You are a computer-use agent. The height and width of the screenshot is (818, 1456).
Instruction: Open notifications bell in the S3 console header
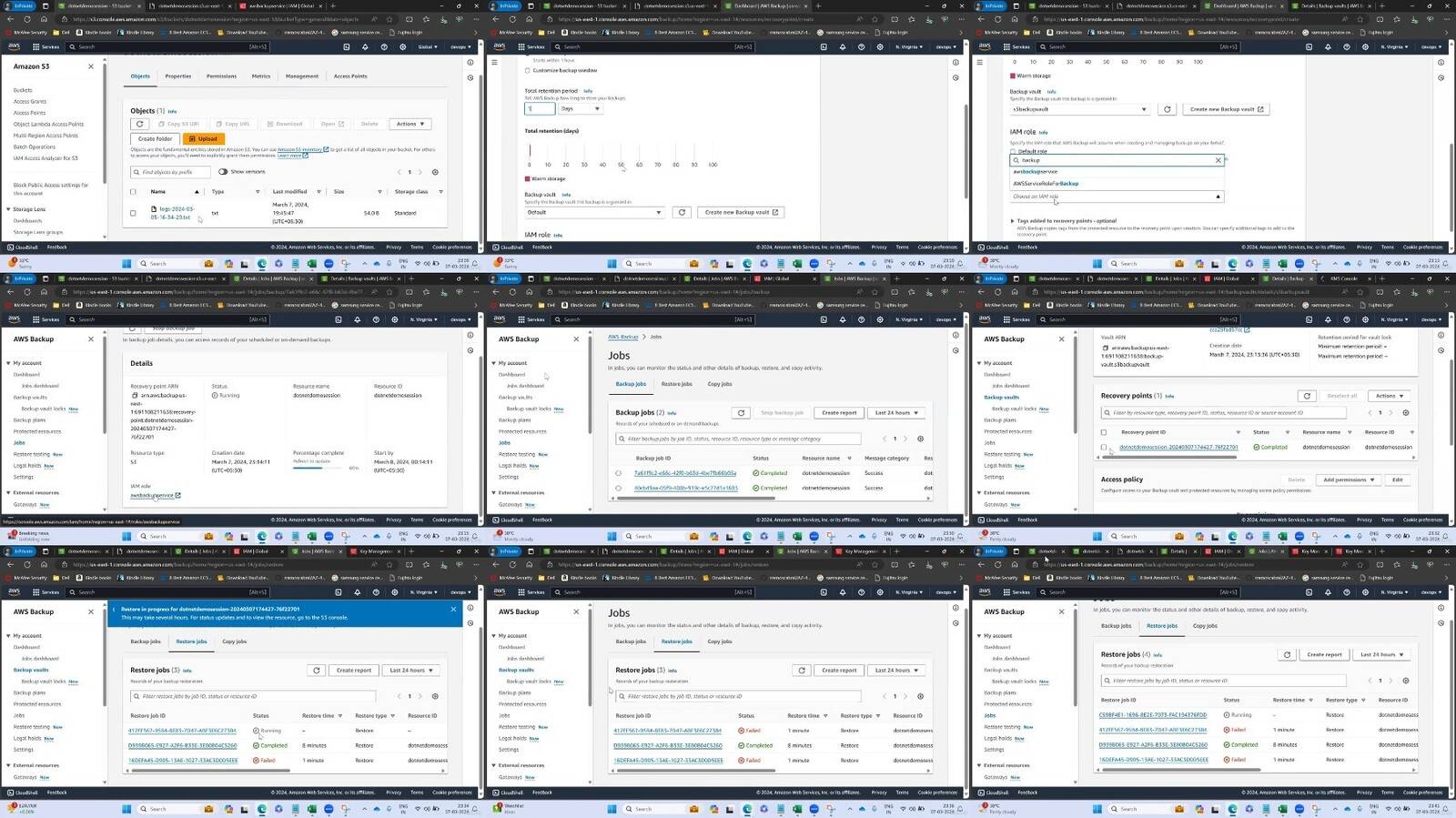366,46
